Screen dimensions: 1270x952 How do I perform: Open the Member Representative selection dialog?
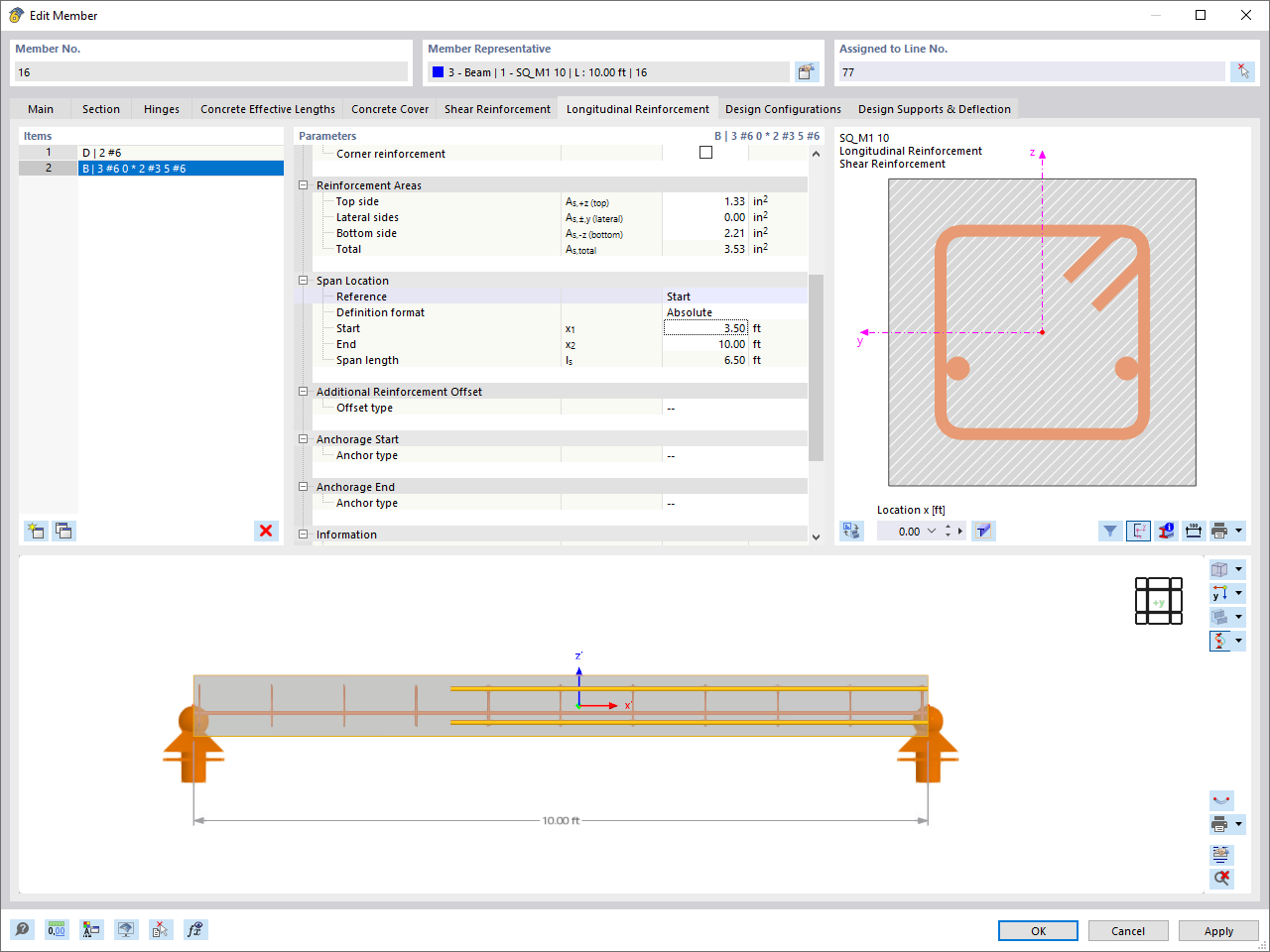(x=807, y=71)
